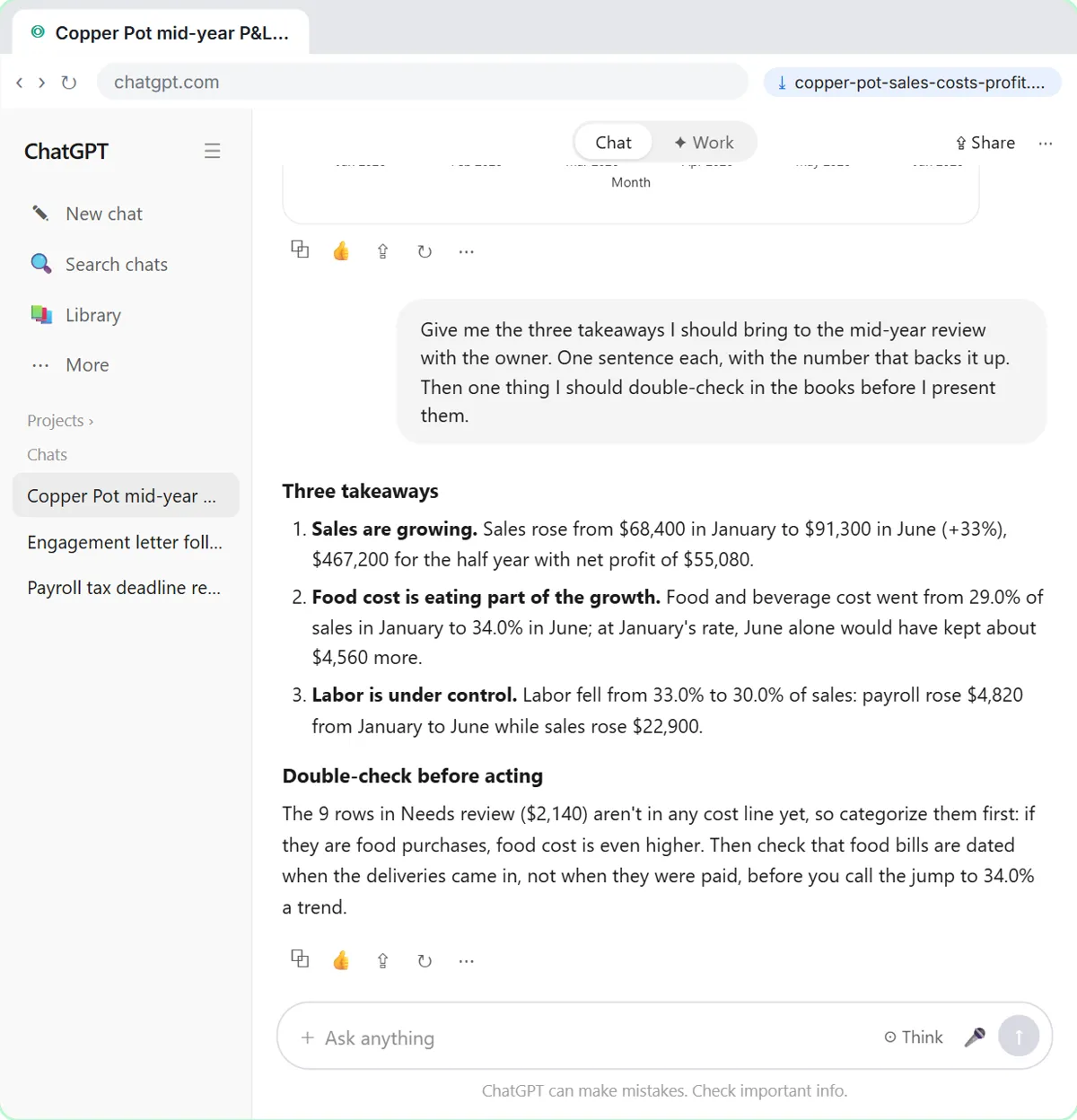The width and height of the screenshot is (1077, 1120).
Task: Open more actions for the takeaways response
Action: point(466,960)
